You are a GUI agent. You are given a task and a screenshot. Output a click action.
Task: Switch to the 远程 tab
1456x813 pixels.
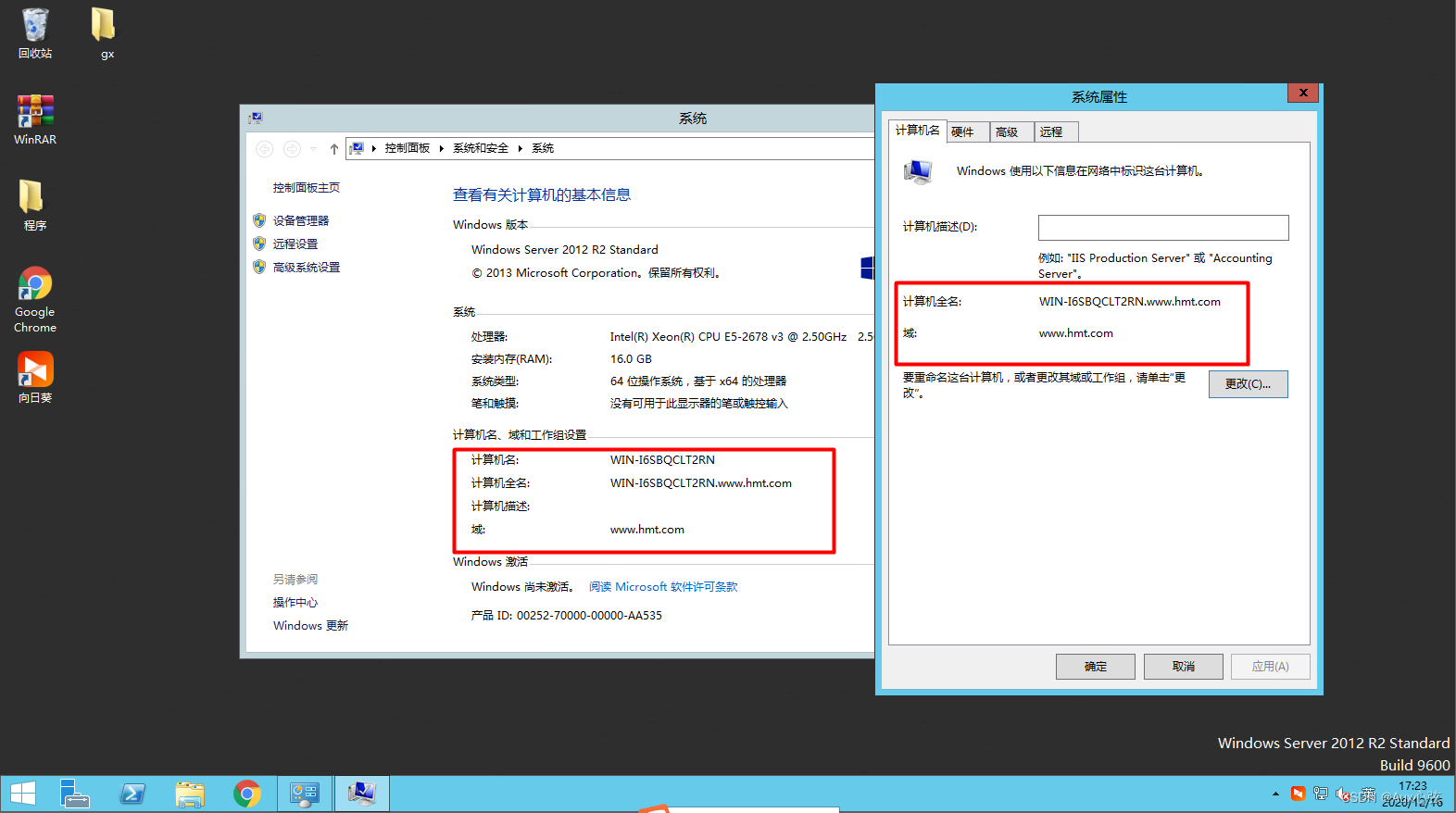(x=1055, y=132)
